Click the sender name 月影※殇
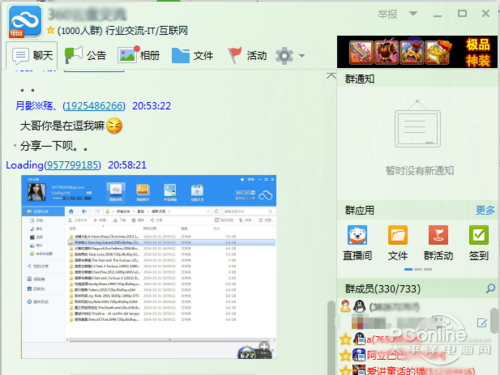500x375 pixels. tap(34, 106)
